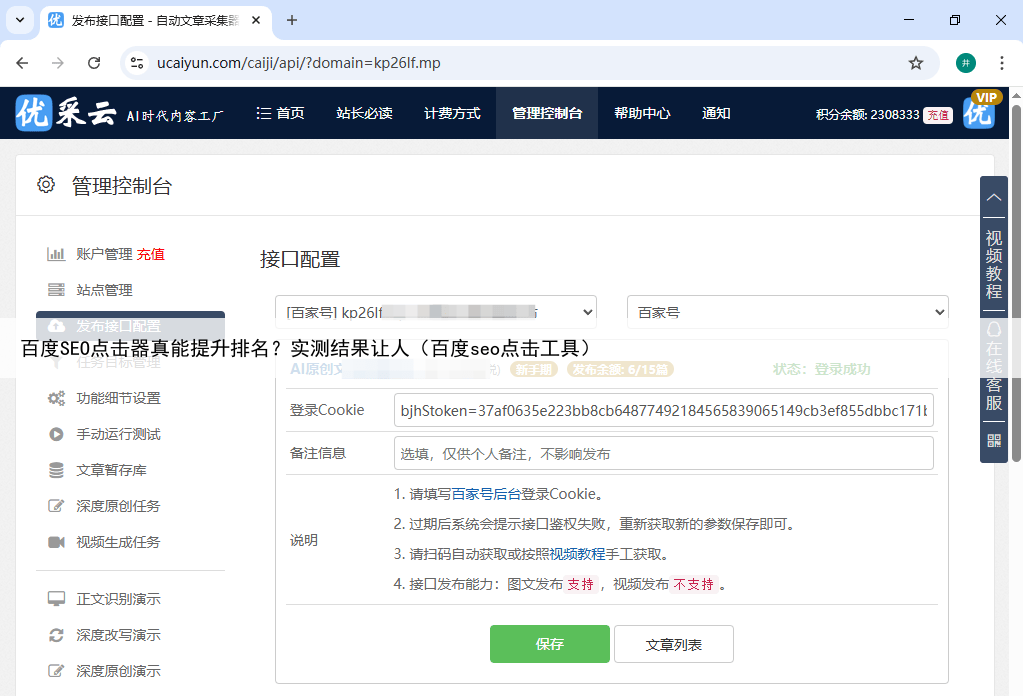Open the 百家号 platform type dropdown
Image resolution: width=1023 pixels, height=696 pixels.
787,312
